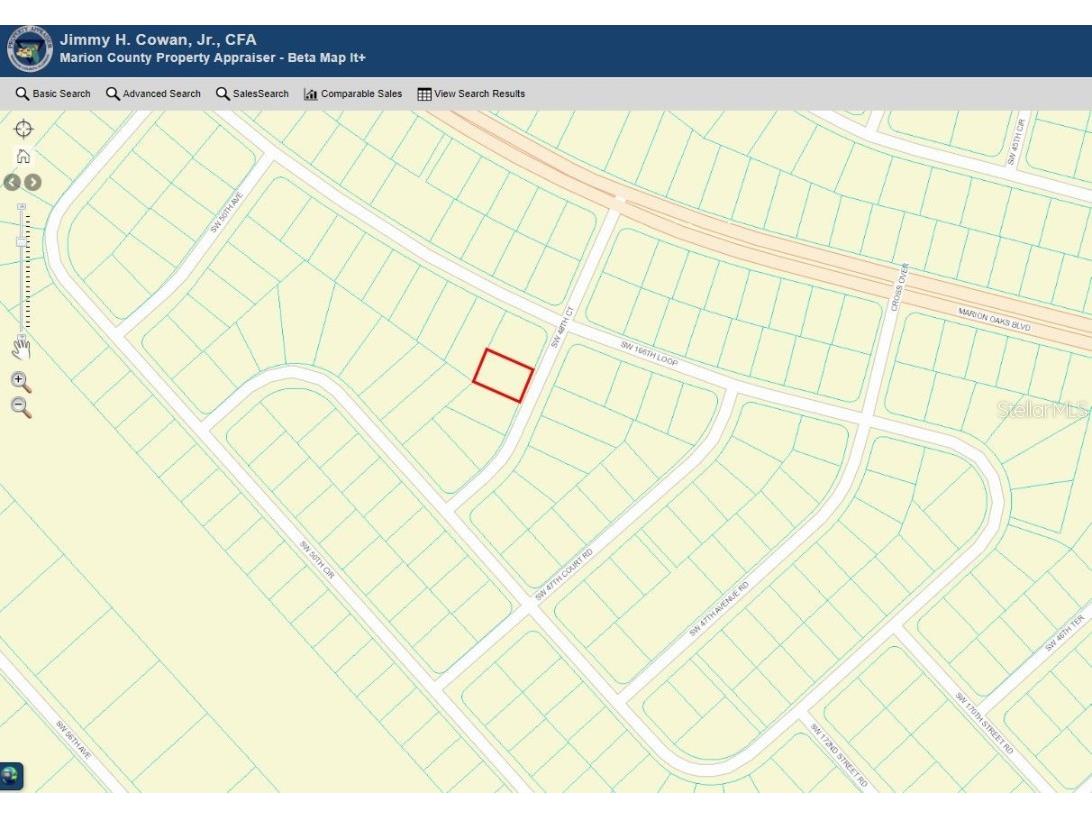Screen dimensions: 1092x819
Task: Click the zoom in magnifier icon
Action: [21, 381]
